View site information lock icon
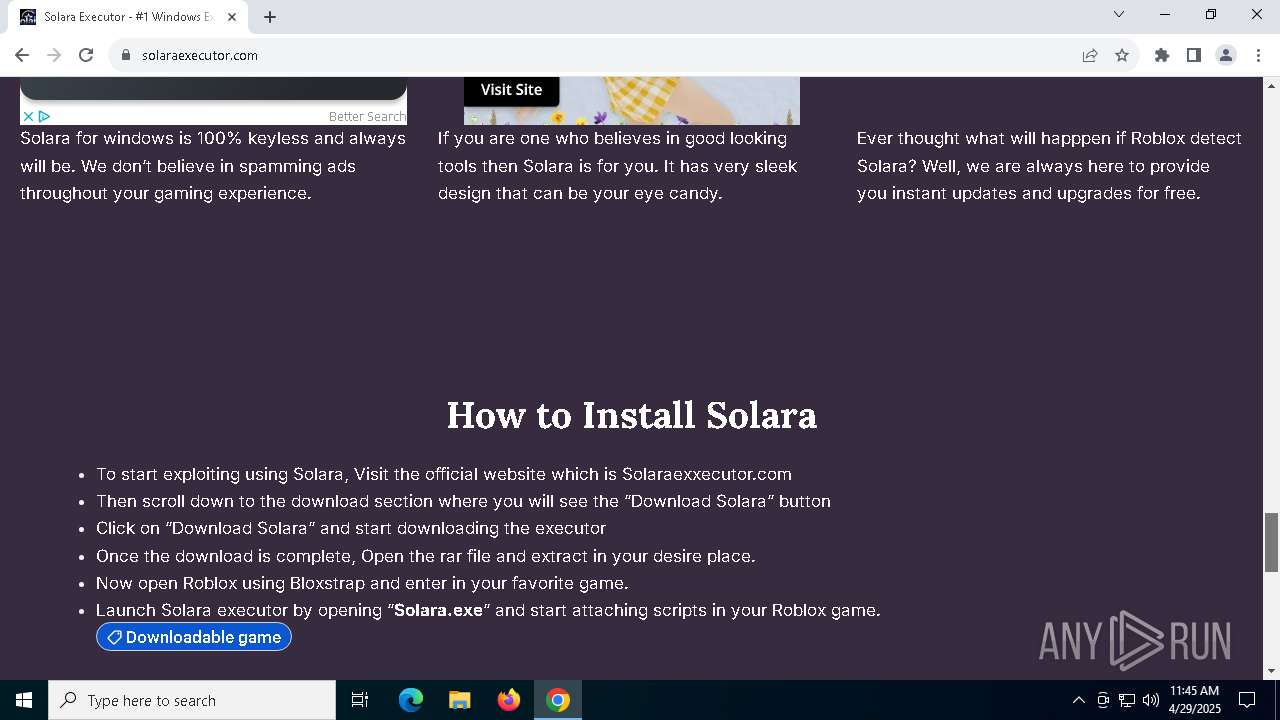This screenshot has height=720, width=1280. (126, 55)
